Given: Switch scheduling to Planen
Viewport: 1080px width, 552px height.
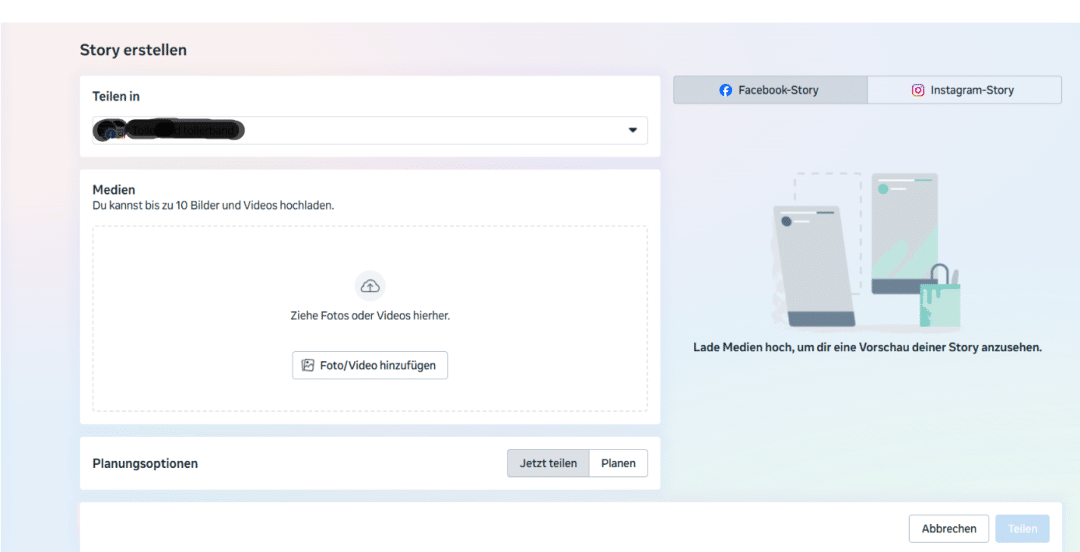Looking at the screenshot, I should click(x=618, y=463).
